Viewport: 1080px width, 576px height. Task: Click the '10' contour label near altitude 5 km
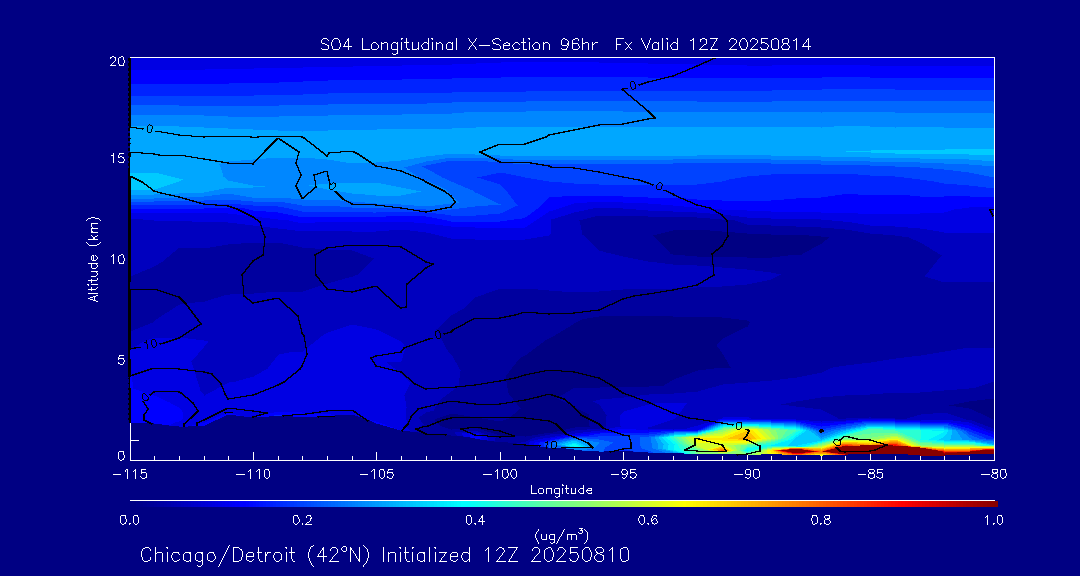pos(151,344)
